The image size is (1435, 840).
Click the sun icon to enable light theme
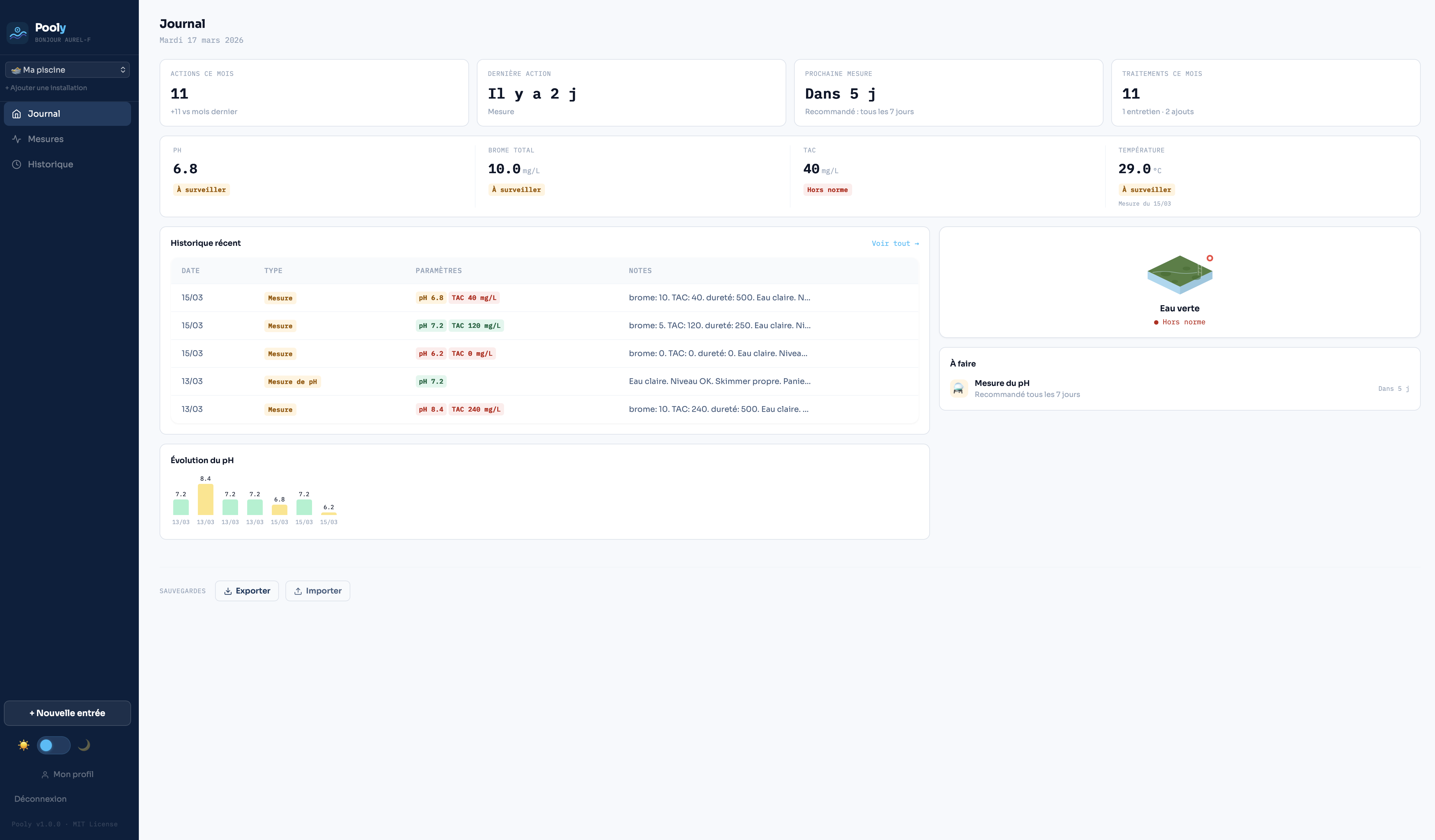(23, 745)
